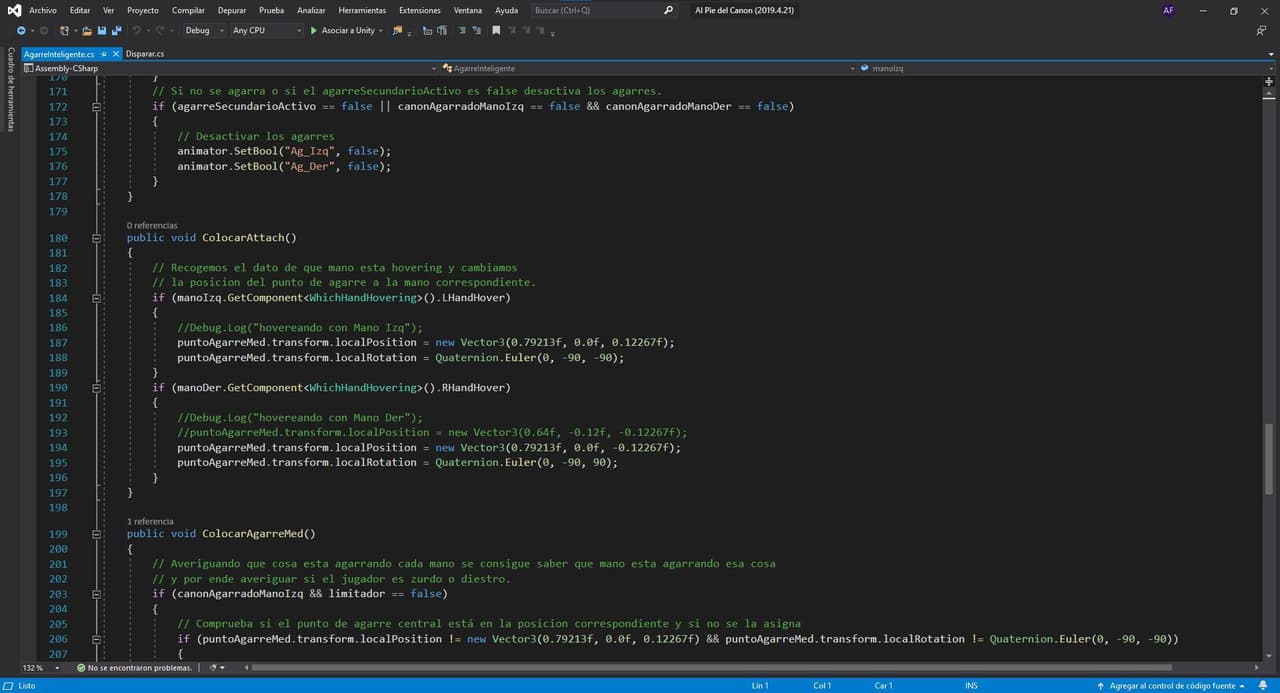Click the navigate backward arrow icon
The width and height of the screenshot is (1280, 693).
coord(21,31)
